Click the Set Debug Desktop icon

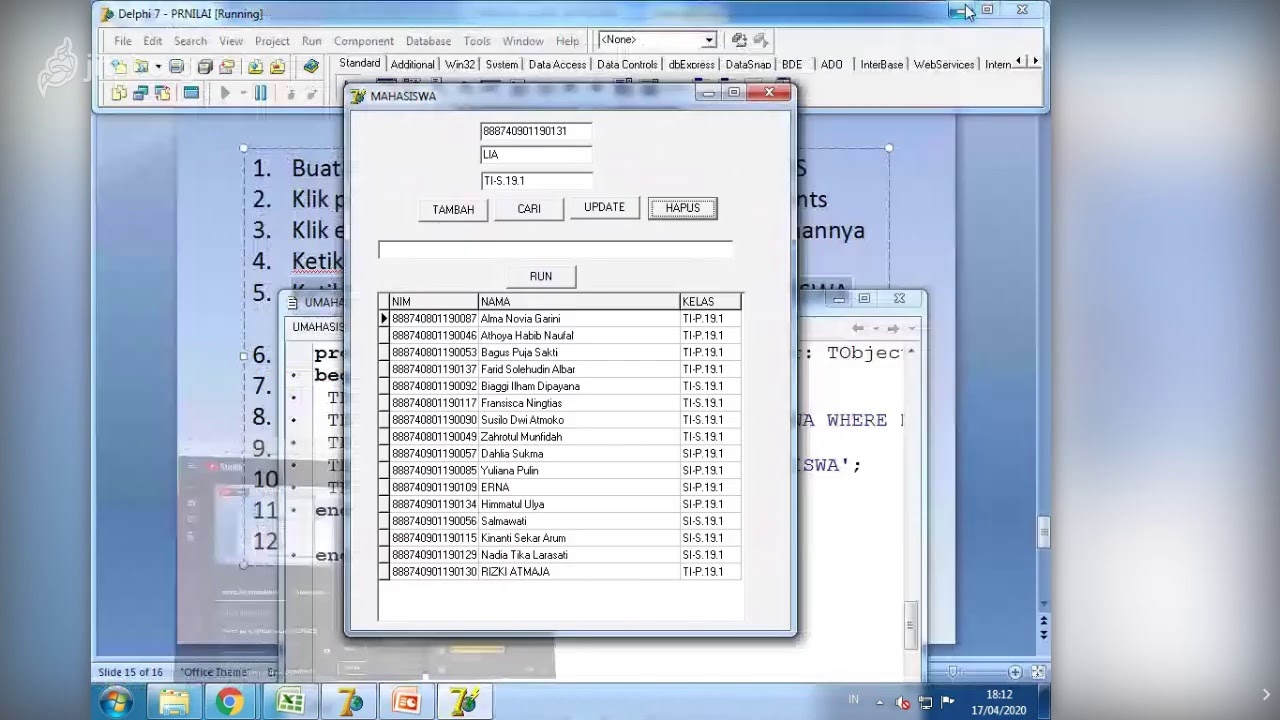761,40
